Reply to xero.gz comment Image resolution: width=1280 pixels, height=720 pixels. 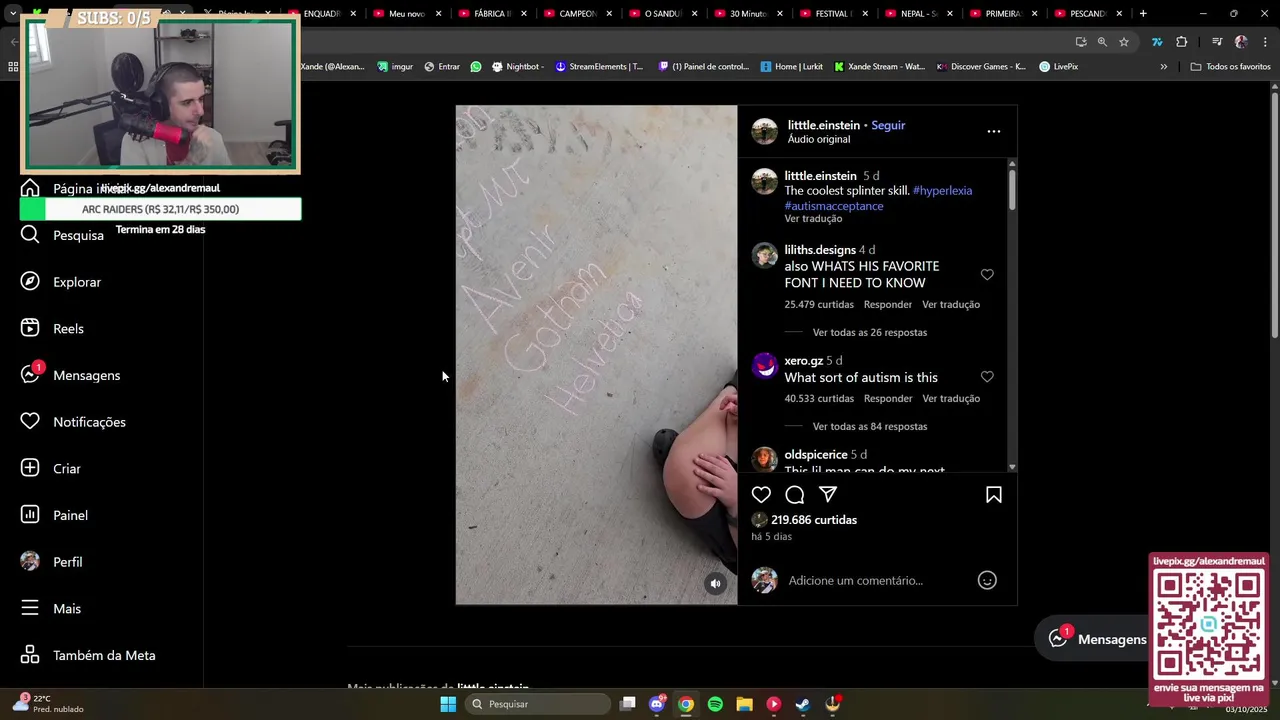click(x=888, y=398)
